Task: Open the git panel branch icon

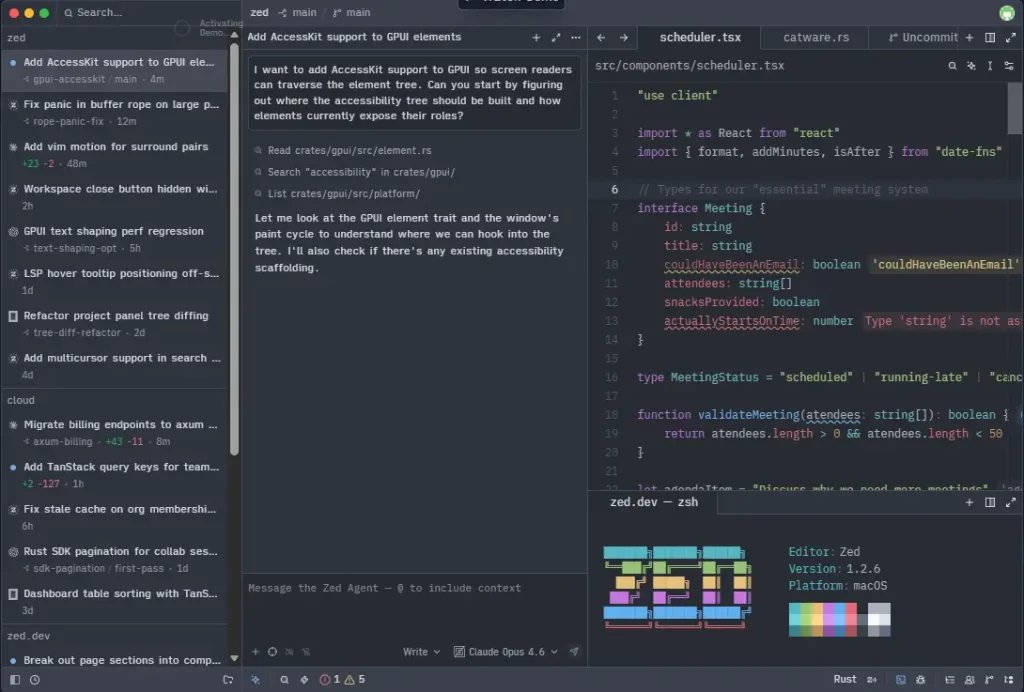Action: pyautogui.click(x=989, y=680)
